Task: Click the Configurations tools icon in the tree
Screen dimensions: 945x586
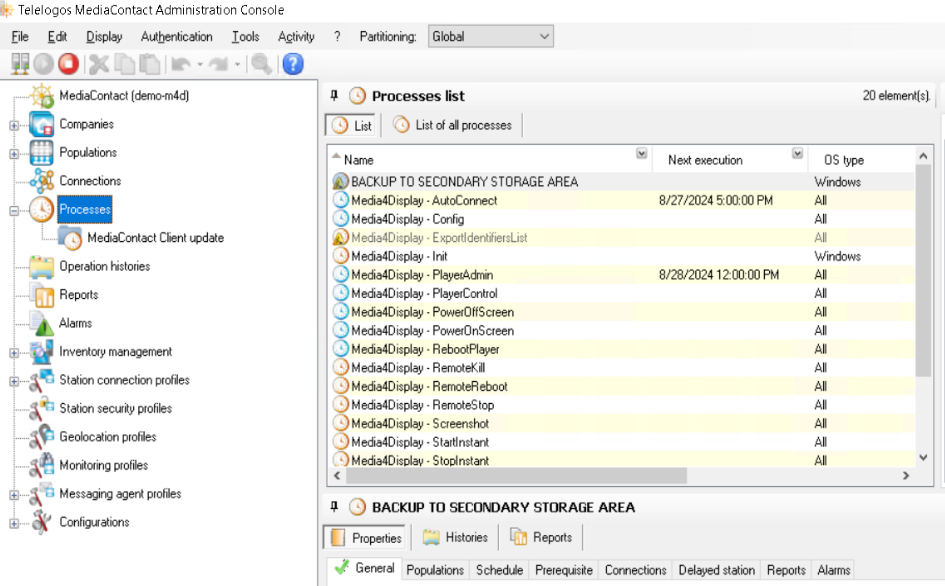Action: [x=42, y=522]
